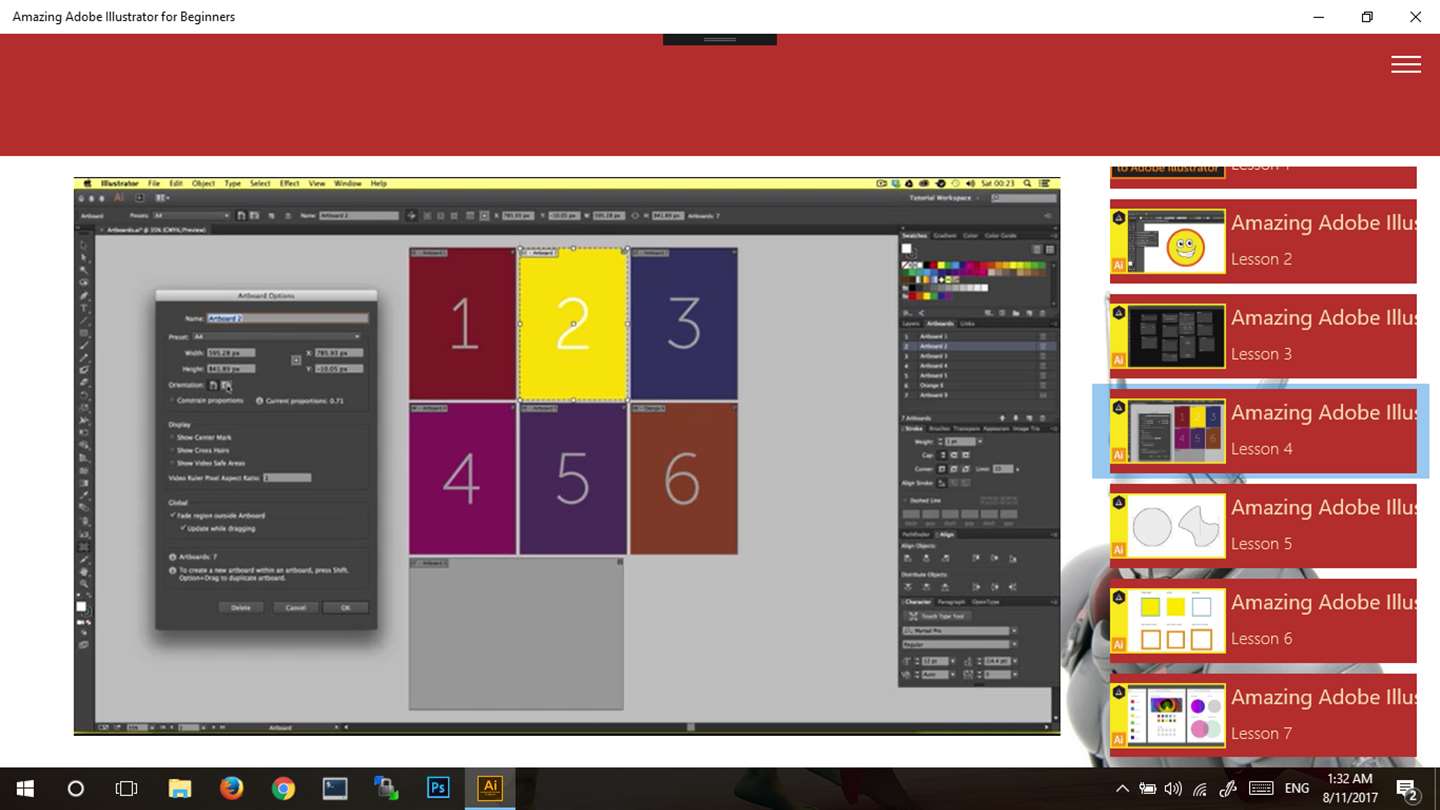
Task: Click the Width field in Artboard Options
Action: [231, 353]
